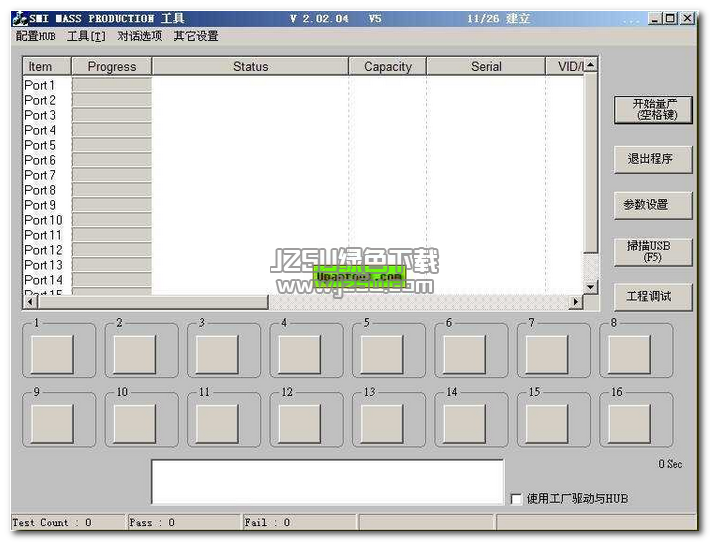Click the Fail : 0 status field
The image size is (710, 542).
point(300,522)
